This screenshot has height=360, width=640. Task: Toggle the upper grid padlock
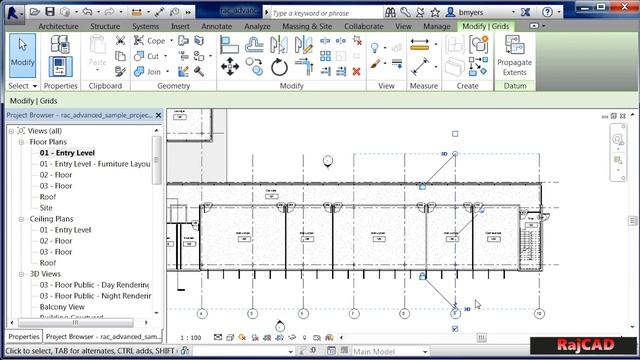pos(422,187)
